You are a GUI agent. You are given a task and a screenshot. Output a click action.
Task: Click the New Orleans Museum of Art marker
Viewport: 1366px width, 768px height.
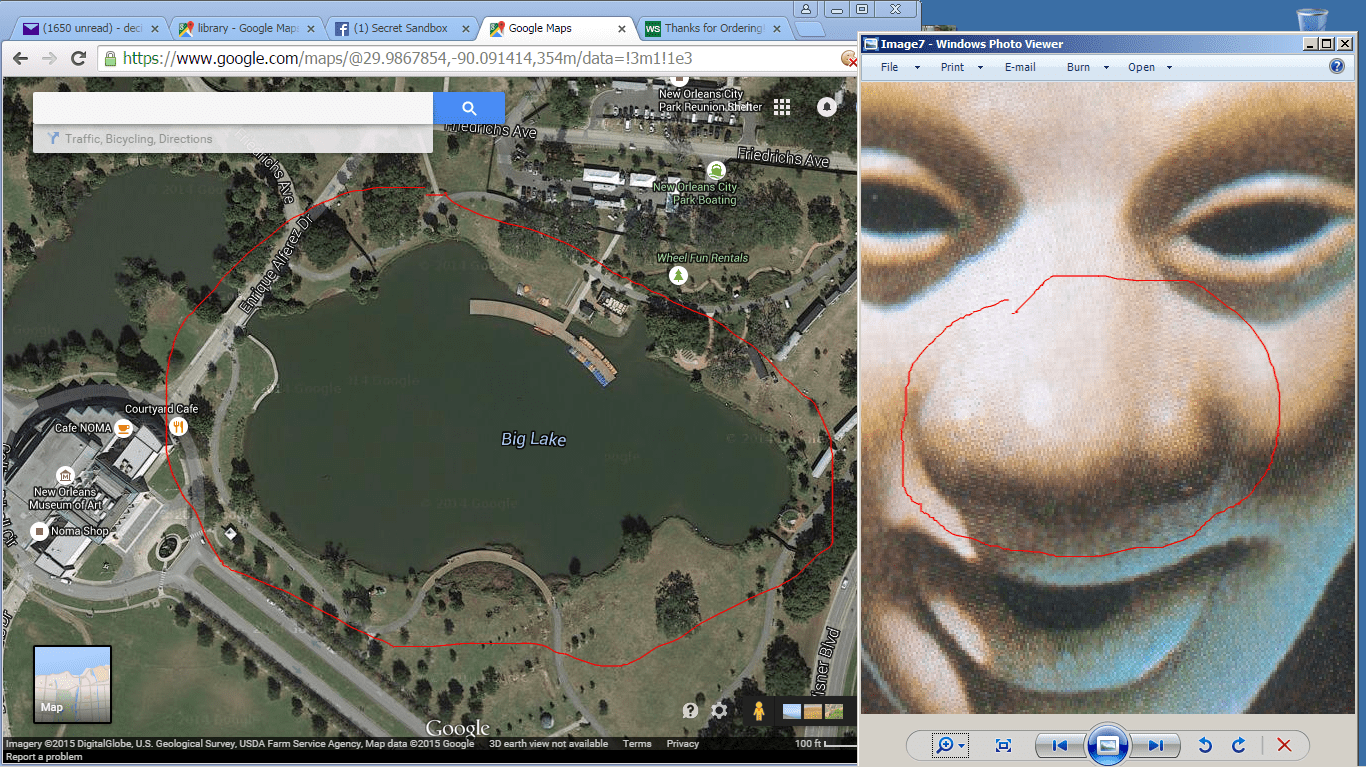coord(65,475)
